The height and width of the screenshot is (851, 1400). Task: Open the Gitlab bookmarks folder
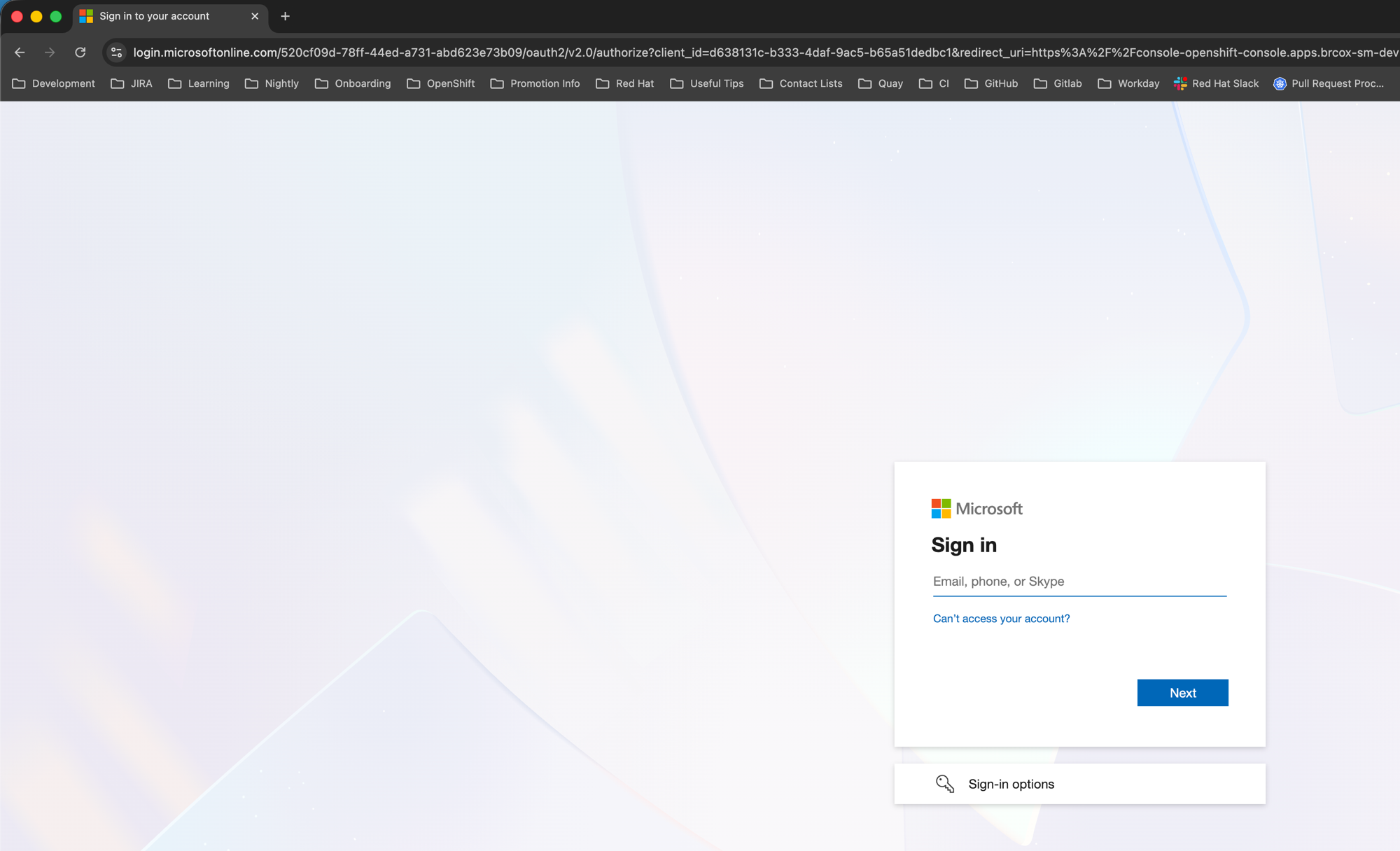coord(1058,83)
